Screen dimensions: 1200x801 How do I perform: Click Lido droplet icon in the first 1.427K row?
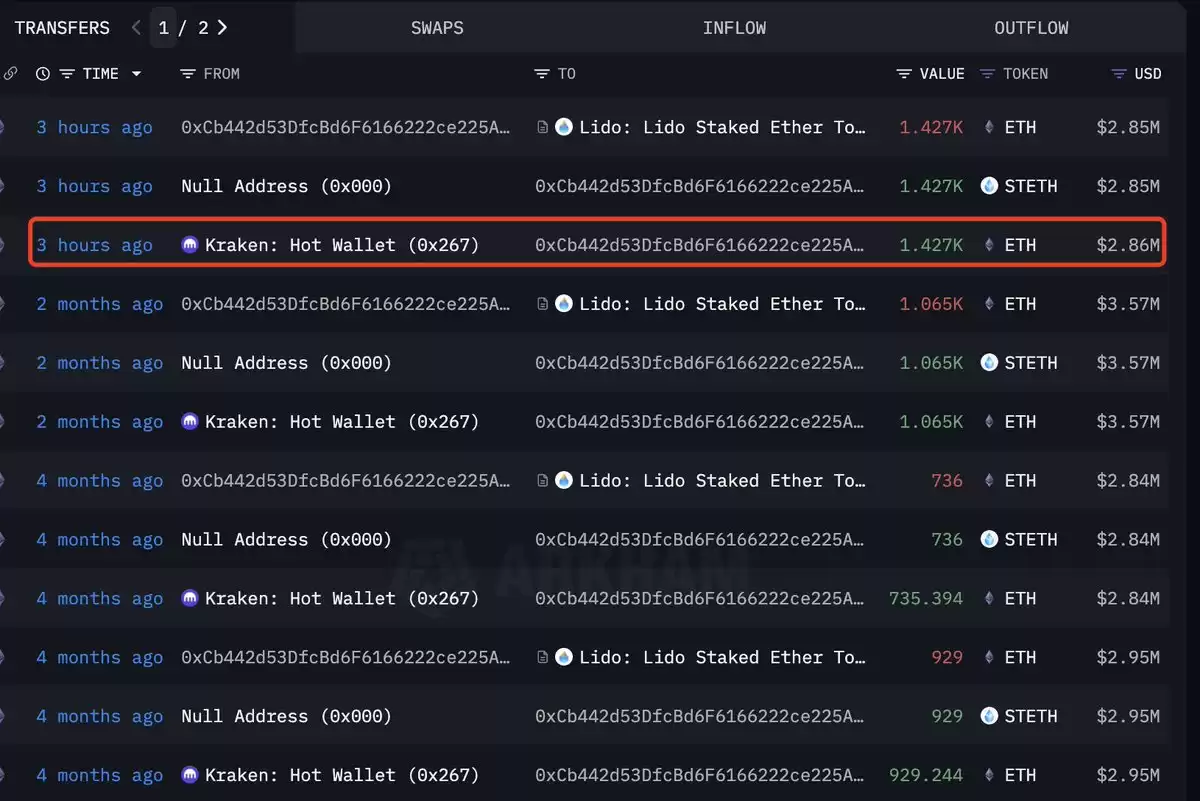click(564, 127)
